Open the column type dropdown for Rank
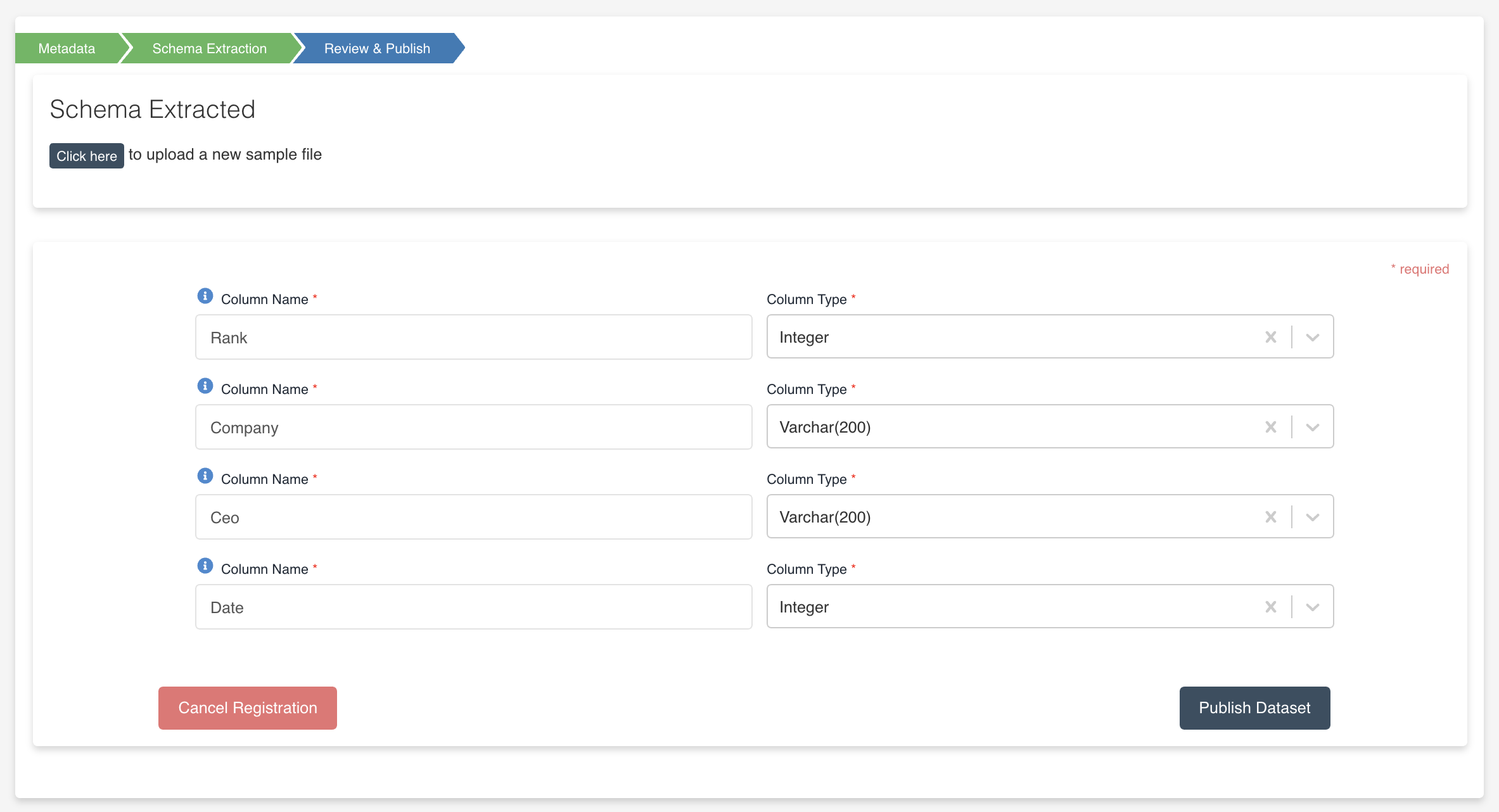 [1311, 336]
